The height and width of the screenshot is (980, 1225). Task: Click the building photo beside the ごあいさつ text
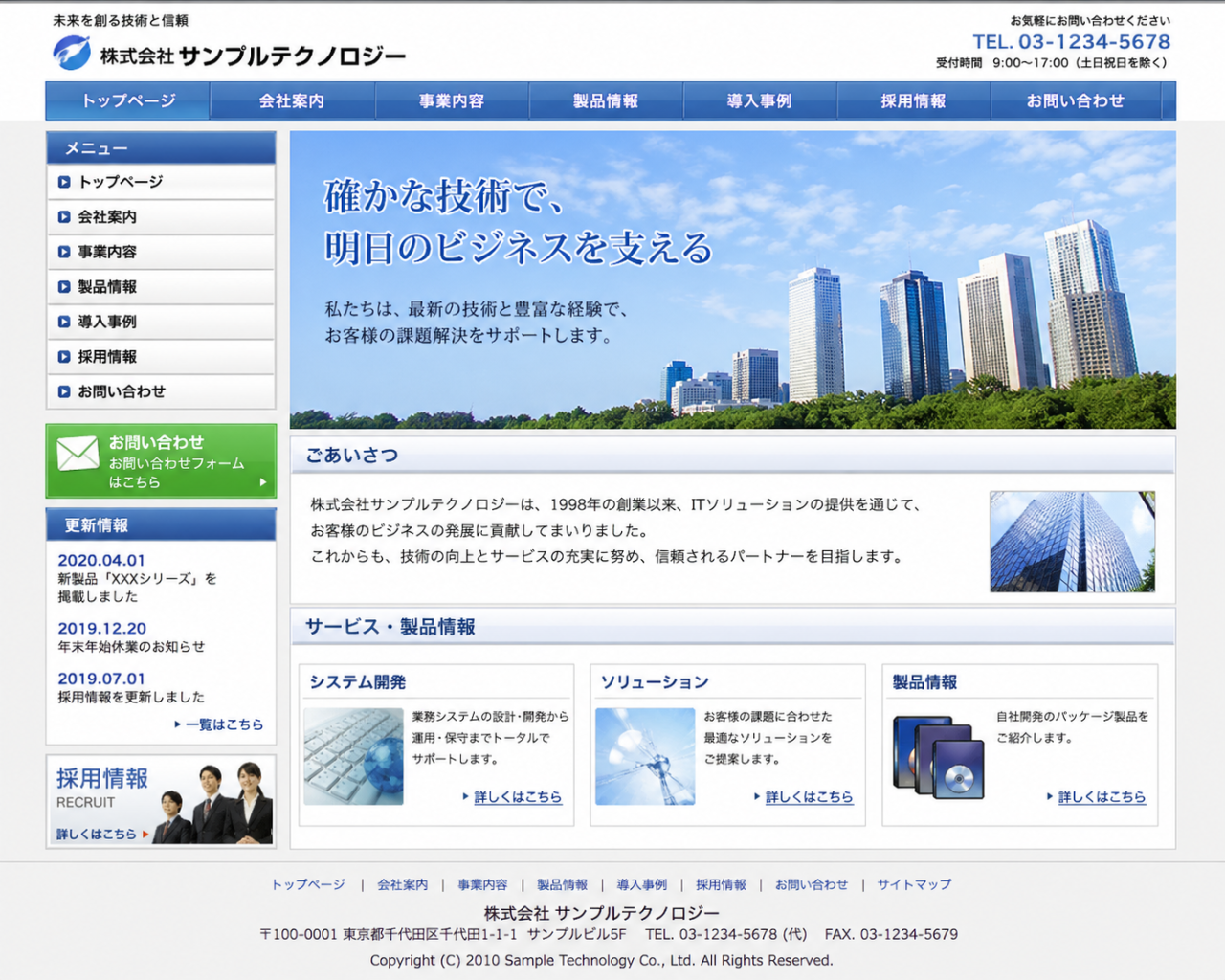[1072, 541]
